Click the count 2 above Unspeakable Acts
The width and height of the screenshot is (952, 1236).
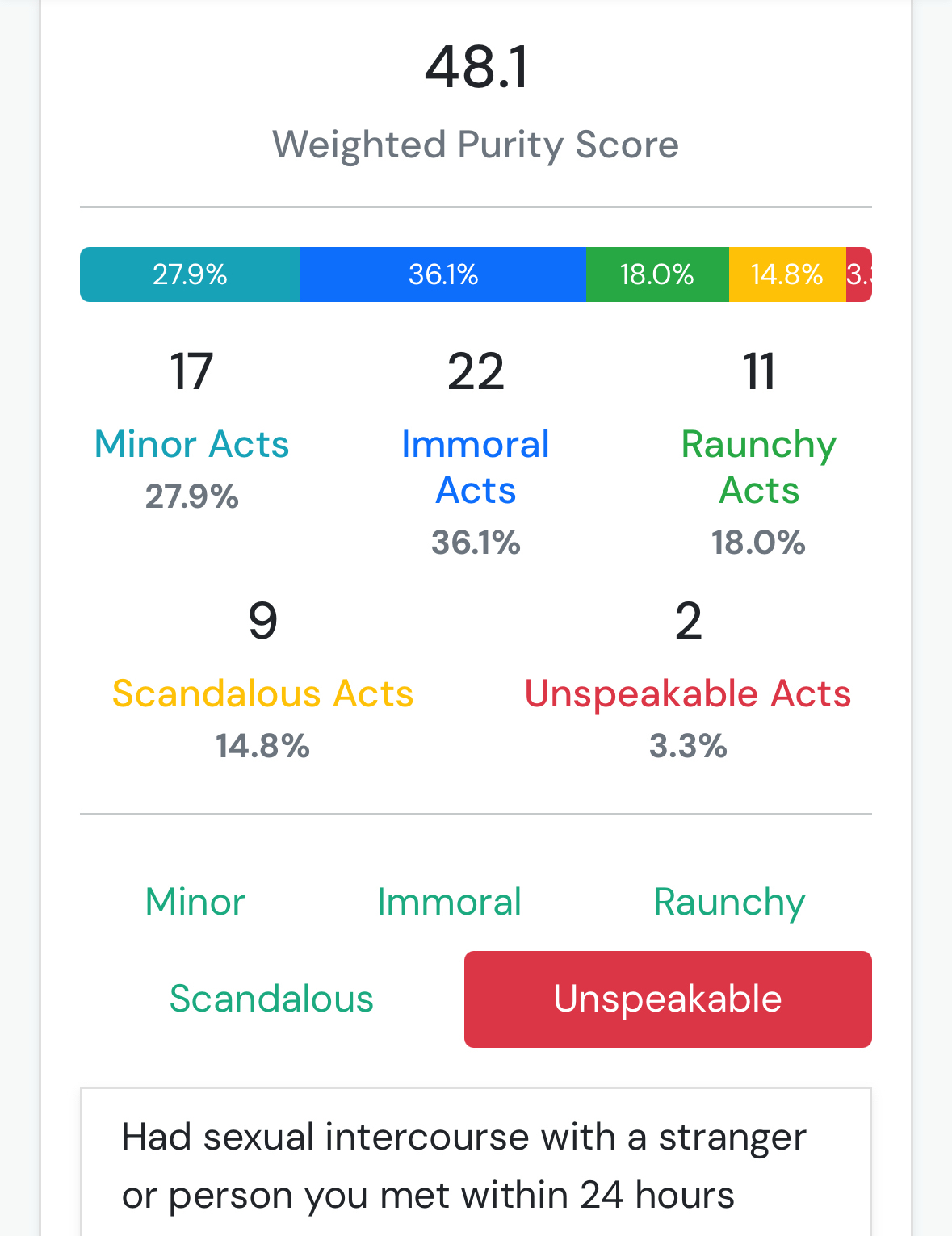pos(688,621)
